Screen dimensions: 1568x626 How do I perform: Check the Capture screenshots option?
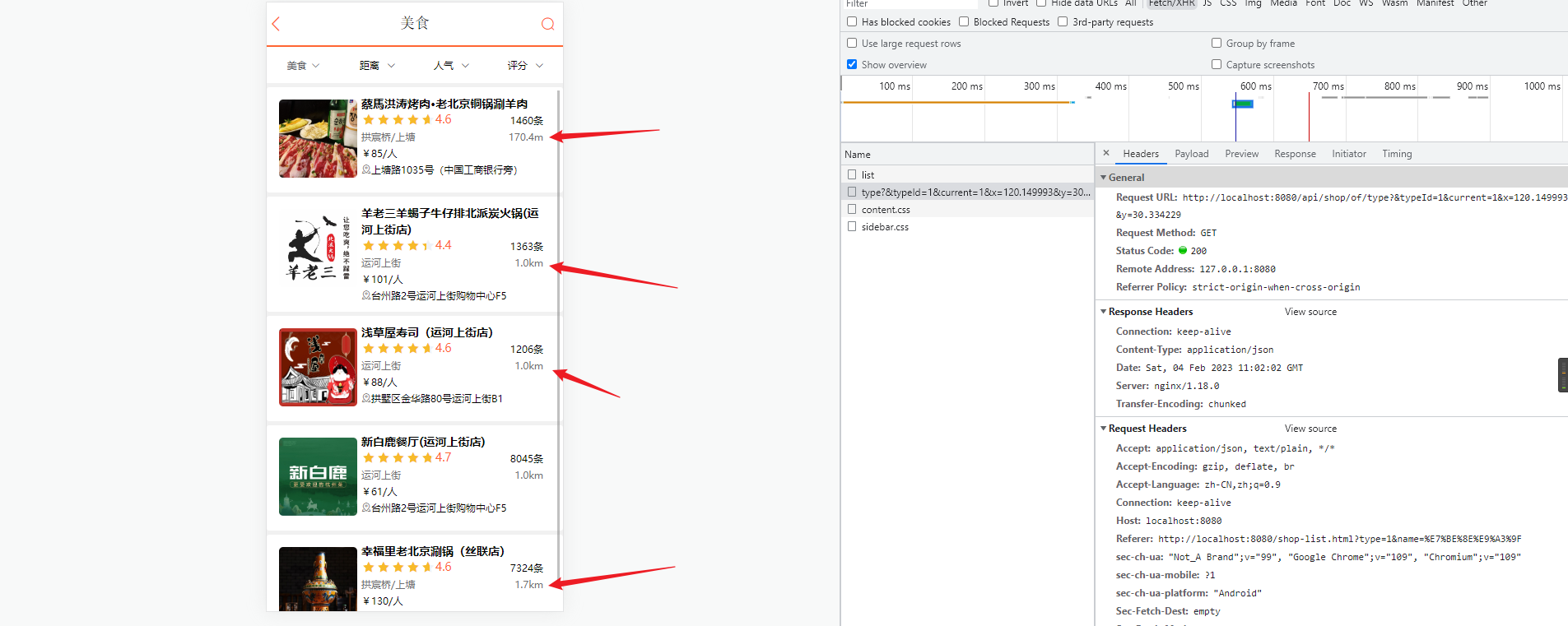pos(1217,64)
